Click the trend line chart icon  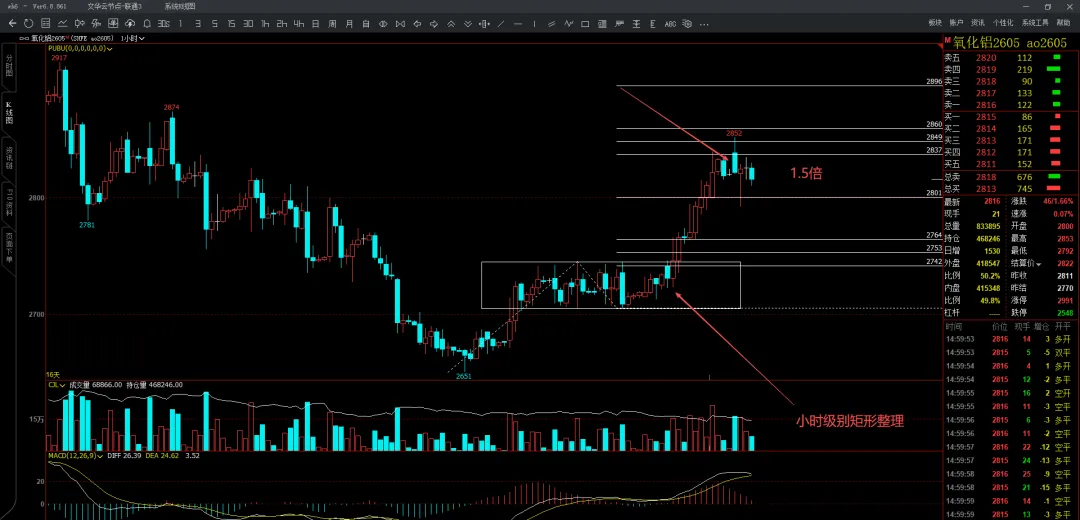tap(63, 23)
